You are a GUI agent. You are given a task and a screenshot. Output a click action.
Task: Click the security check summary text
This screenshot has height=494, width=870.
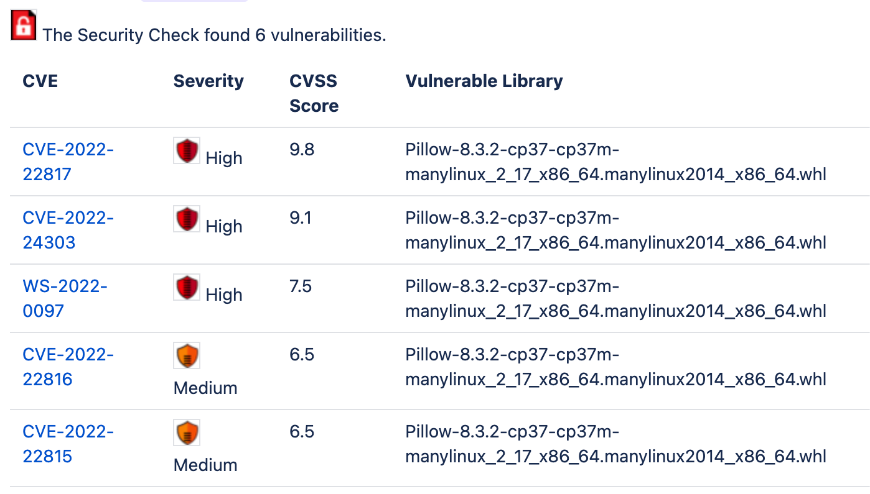[214, 35]
